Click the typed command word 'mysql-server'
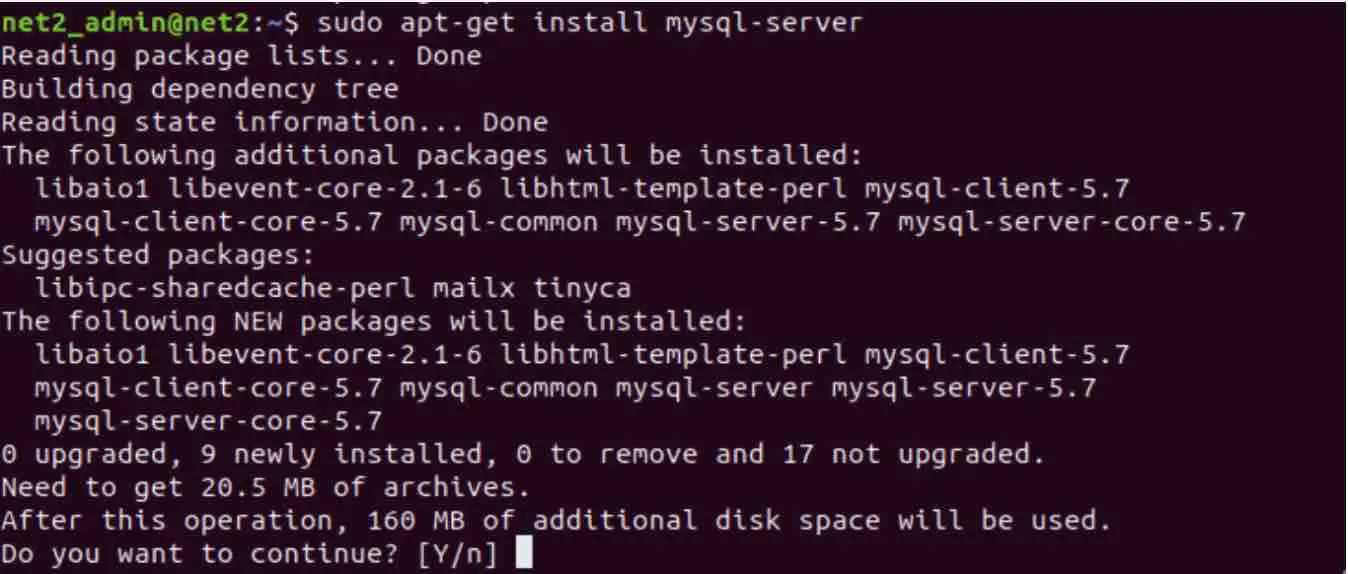The width and height of the screenshot is (1348, 574). pyautogui.click(x=763, y=22)
